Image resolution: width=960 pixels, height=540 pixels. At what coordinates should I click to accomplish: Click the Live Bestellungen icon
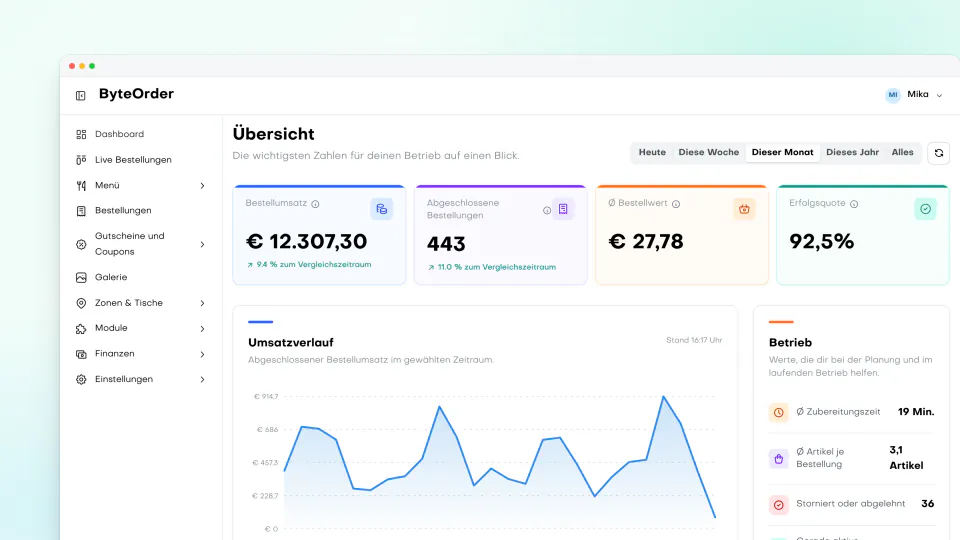[81, 160]
